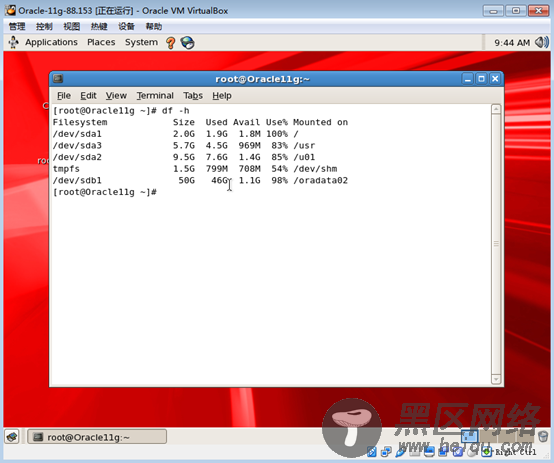Open the System menu in GNOME panel
The width and height of the screenshot is (554, 463).
tap(141, 42)
